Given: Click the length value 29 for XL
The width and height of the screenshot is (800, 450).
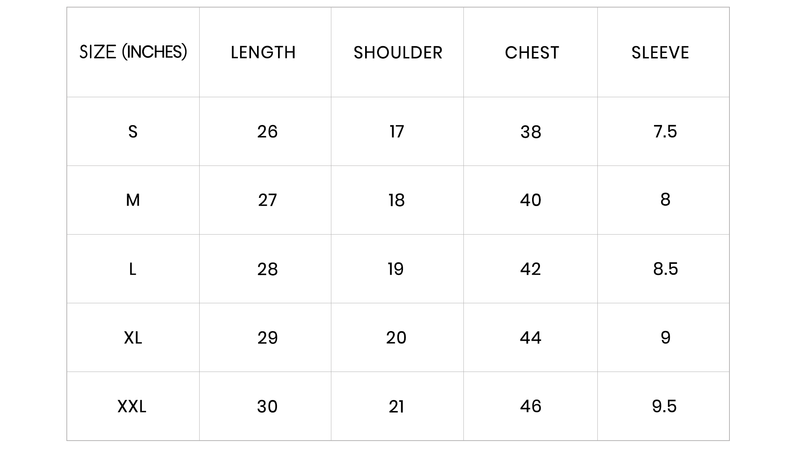Looking at the screenshot, I should pos(267,338).
